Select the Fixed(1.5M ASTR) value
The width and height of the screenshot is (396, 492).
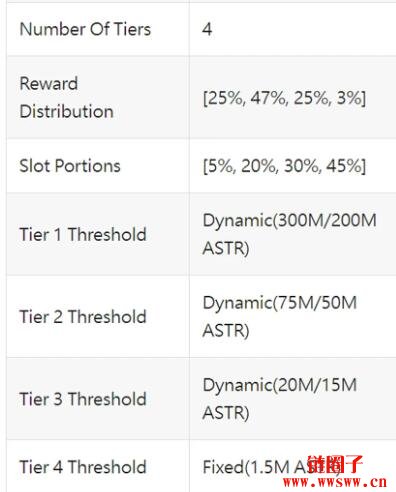pyautogui.click(x=272, y=467)
